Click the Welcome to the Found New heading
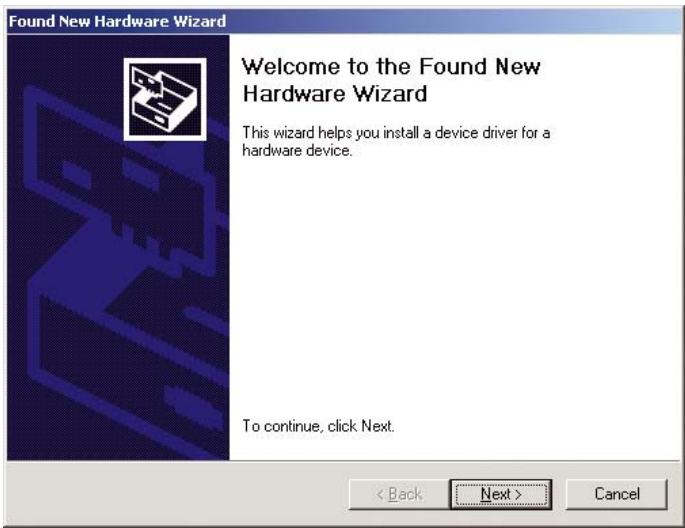The image size is (685, 528). (x=391, y=67)
